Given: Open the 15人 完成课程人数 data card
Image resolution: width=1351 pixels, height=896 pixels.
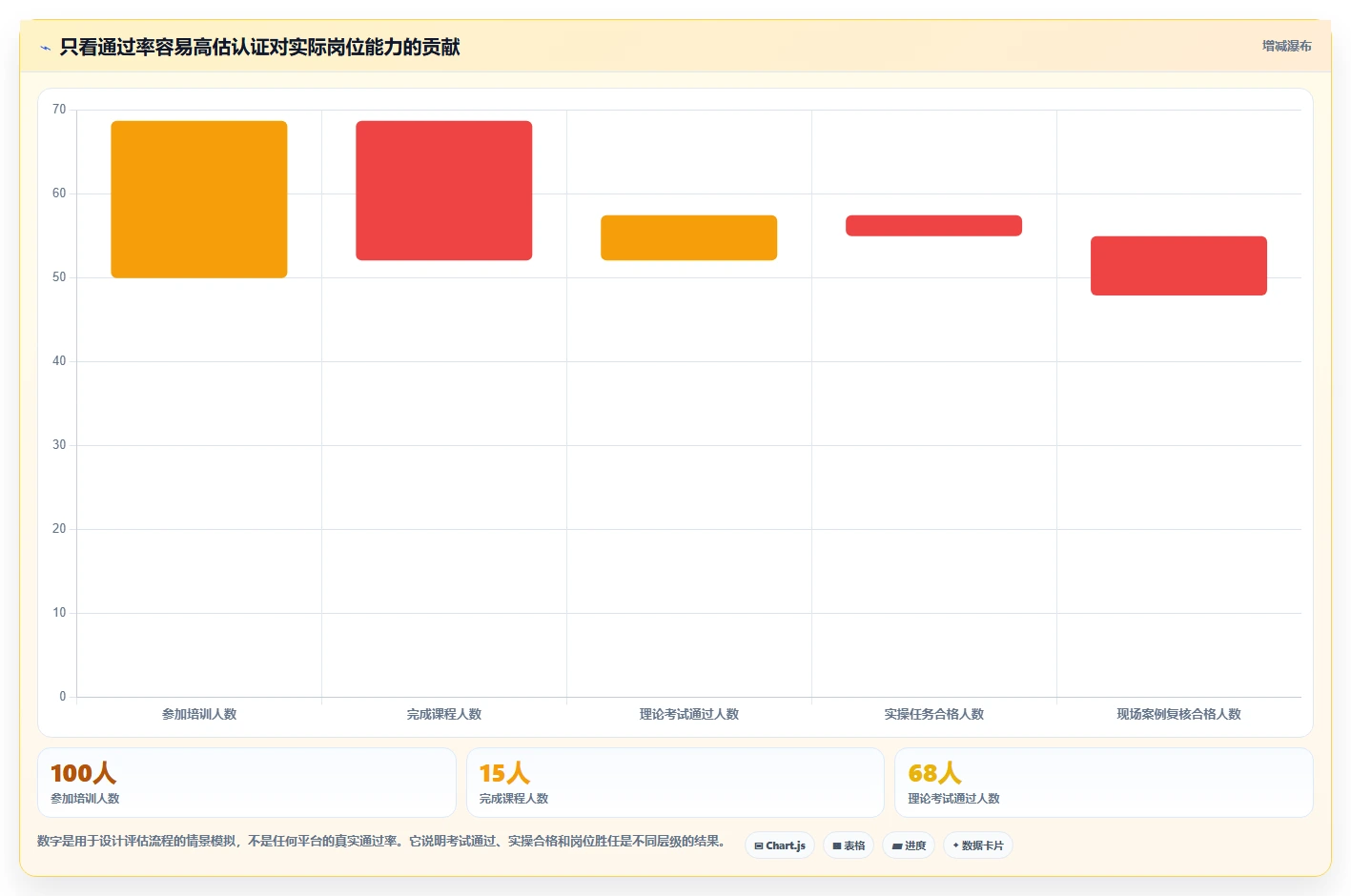Looking at the screenshot, I should pyautogui.click(x=675, y=783).
